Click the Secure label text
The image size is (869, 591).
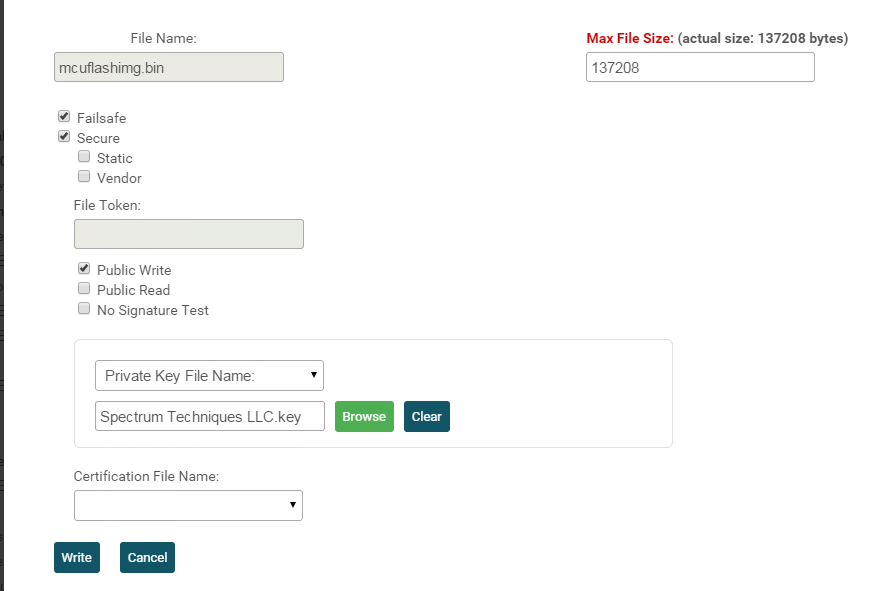coord(98,138)
